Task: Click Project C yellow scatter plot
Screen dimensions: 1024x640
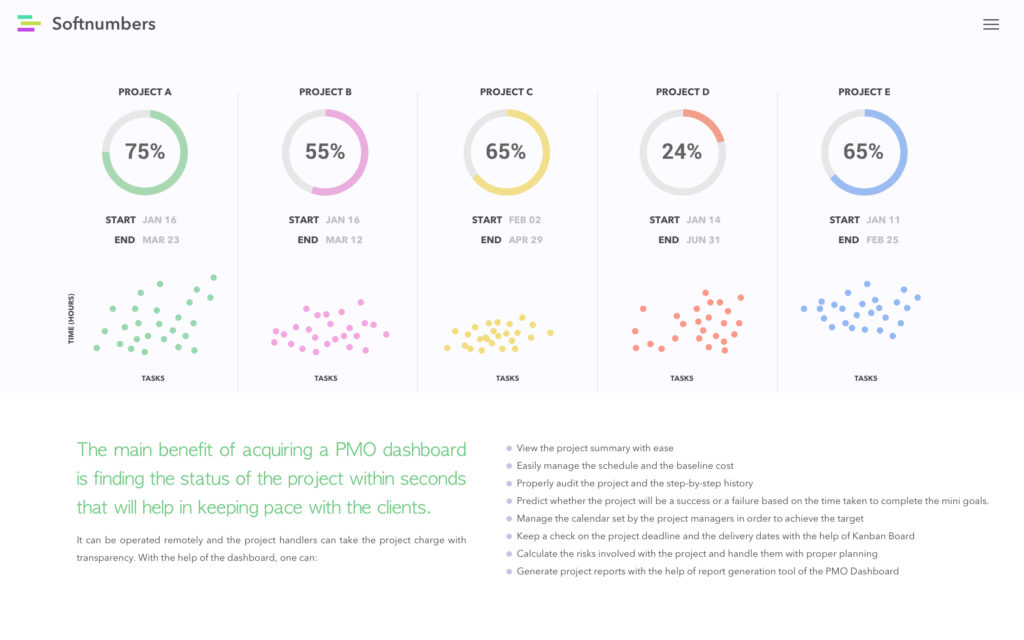Action: [498, 335]
